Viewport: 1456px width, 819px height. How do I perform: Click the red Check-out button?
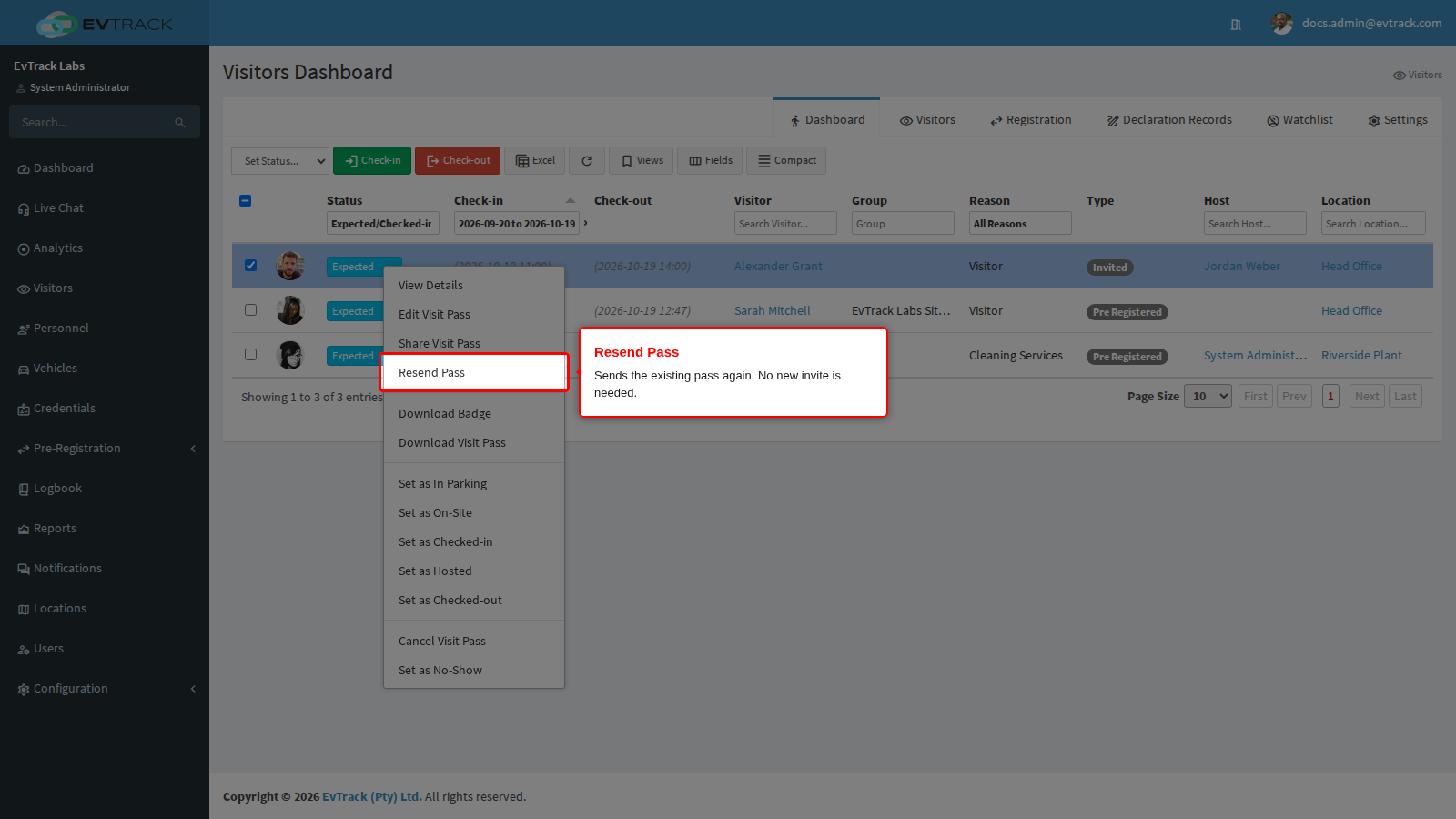pyautogui.click(x=458, y=161)
